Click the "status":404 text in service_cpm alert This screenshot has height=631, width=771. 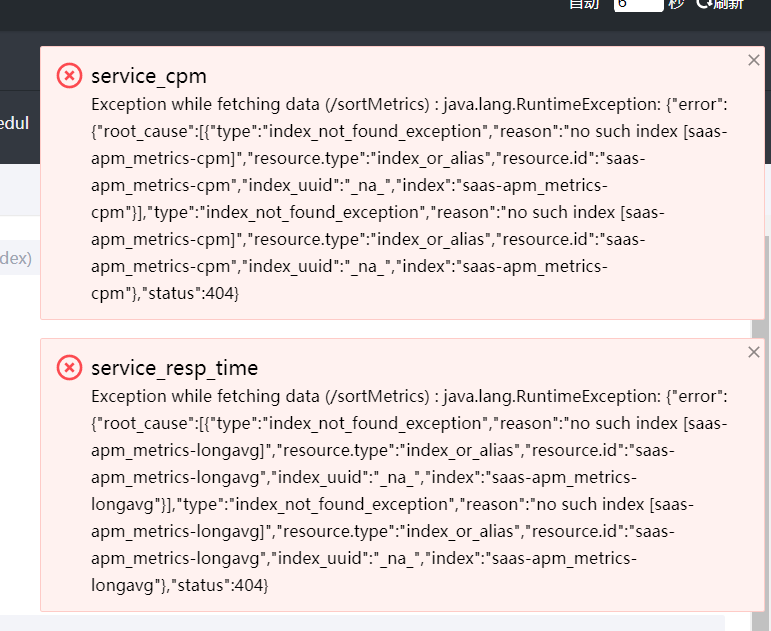pos(190,294)
